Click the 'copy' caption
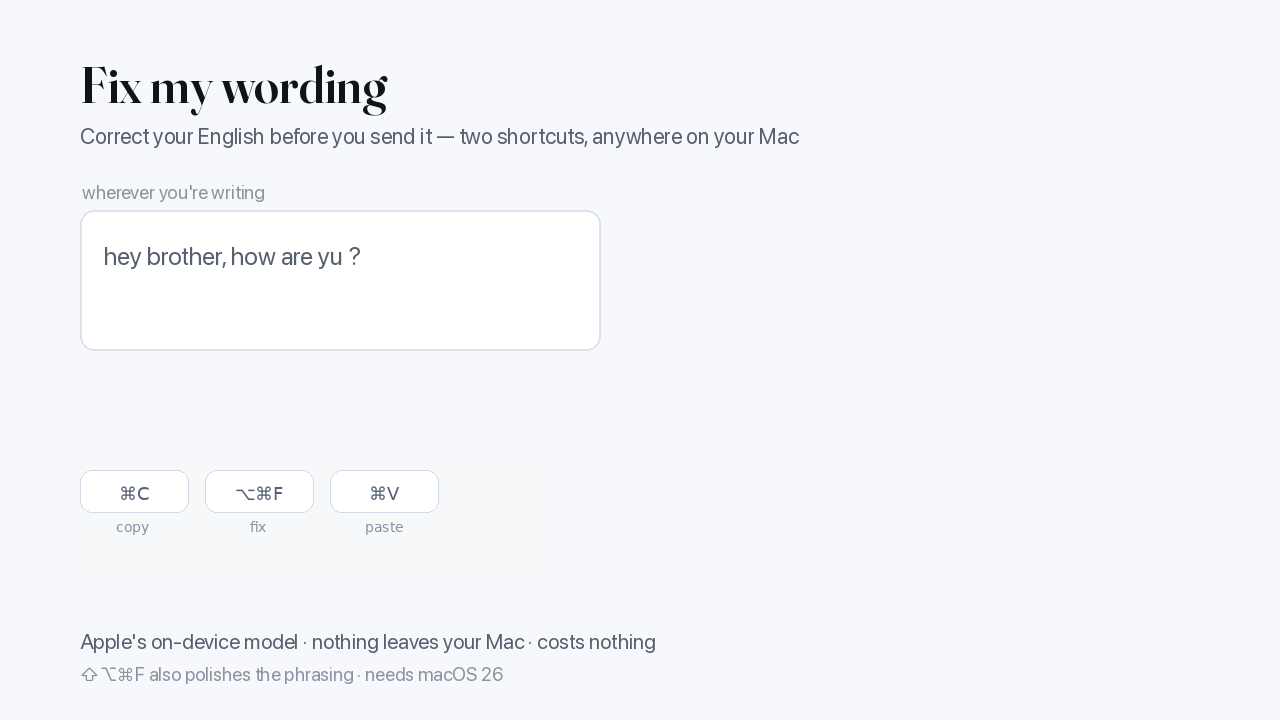 click(x=132, y=527)
